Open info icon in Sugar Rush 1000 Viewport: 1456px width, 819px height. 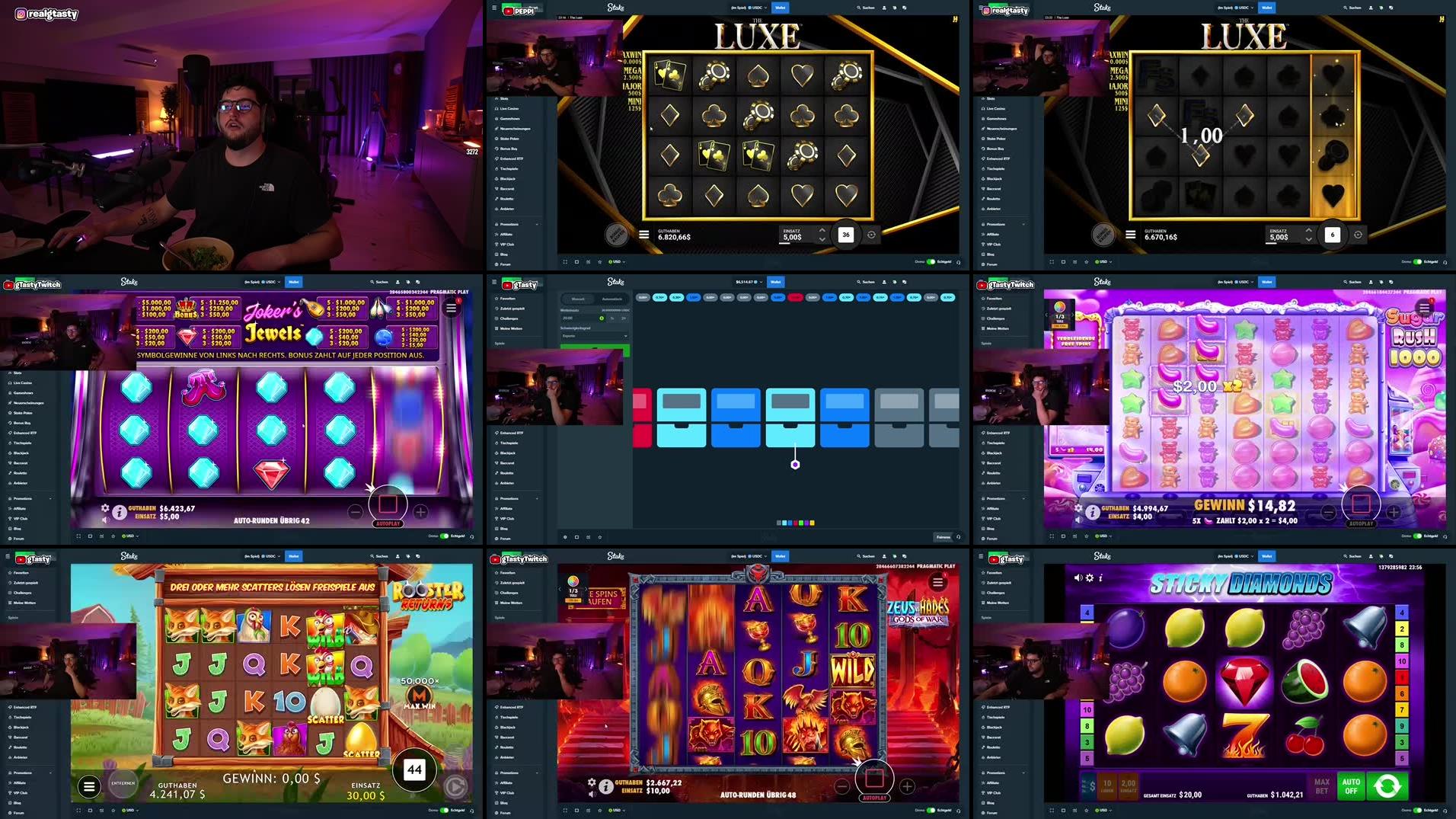click(x=1093, y=513)
